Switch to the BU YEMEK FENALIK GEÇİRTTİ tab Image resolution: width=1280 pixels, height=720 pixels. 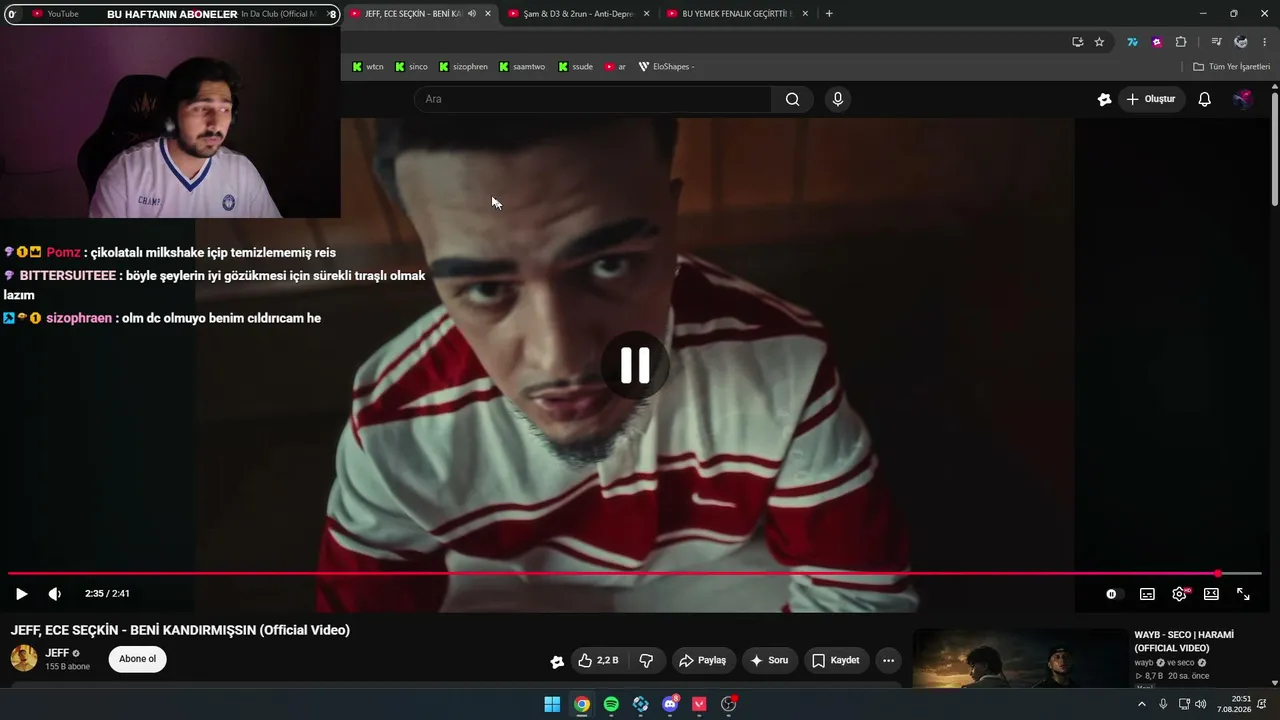[x=736, y=14]
